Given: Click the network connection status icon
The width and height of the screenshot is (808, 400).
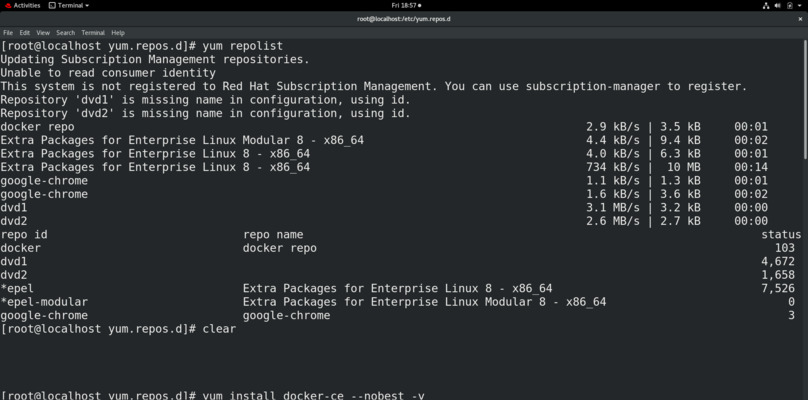Looking at the screenshot, I should click(764, 5).
